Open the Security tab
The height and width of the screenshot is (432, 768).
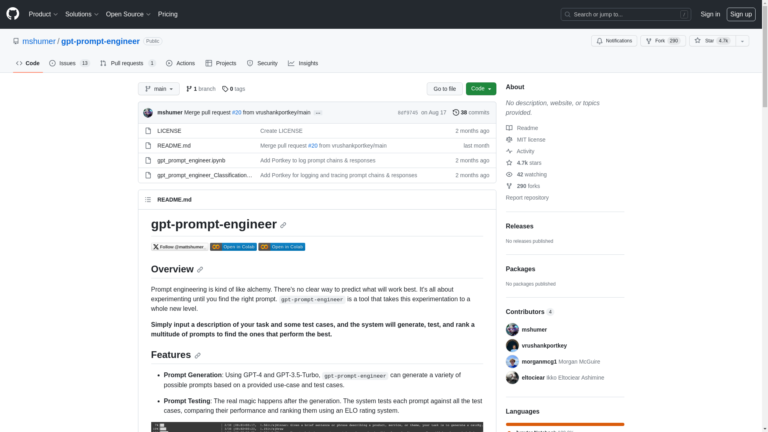(262, 63)
